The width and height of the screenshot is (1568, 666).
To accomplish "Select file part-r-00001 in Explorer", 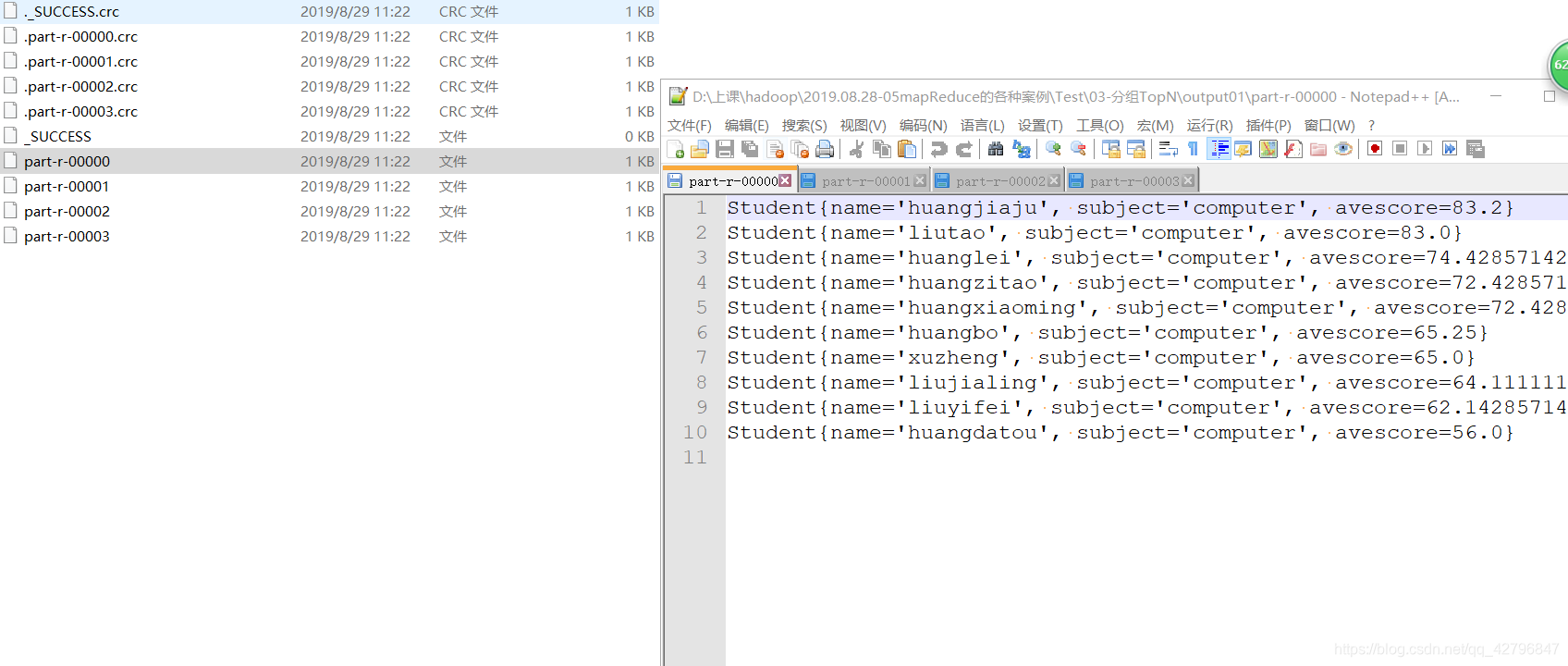I will pyautogui.click(x=329, y=186).
